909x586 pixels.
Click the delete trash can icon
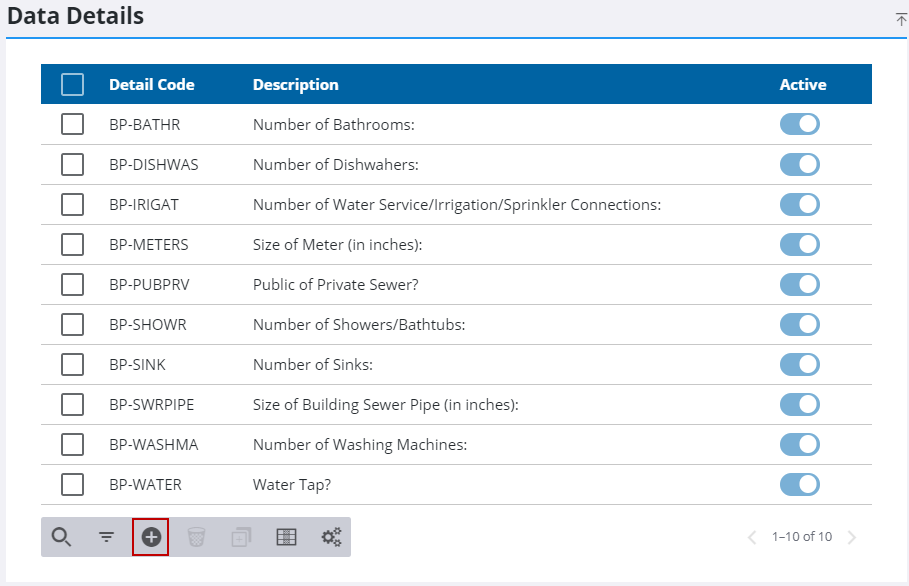196,537
